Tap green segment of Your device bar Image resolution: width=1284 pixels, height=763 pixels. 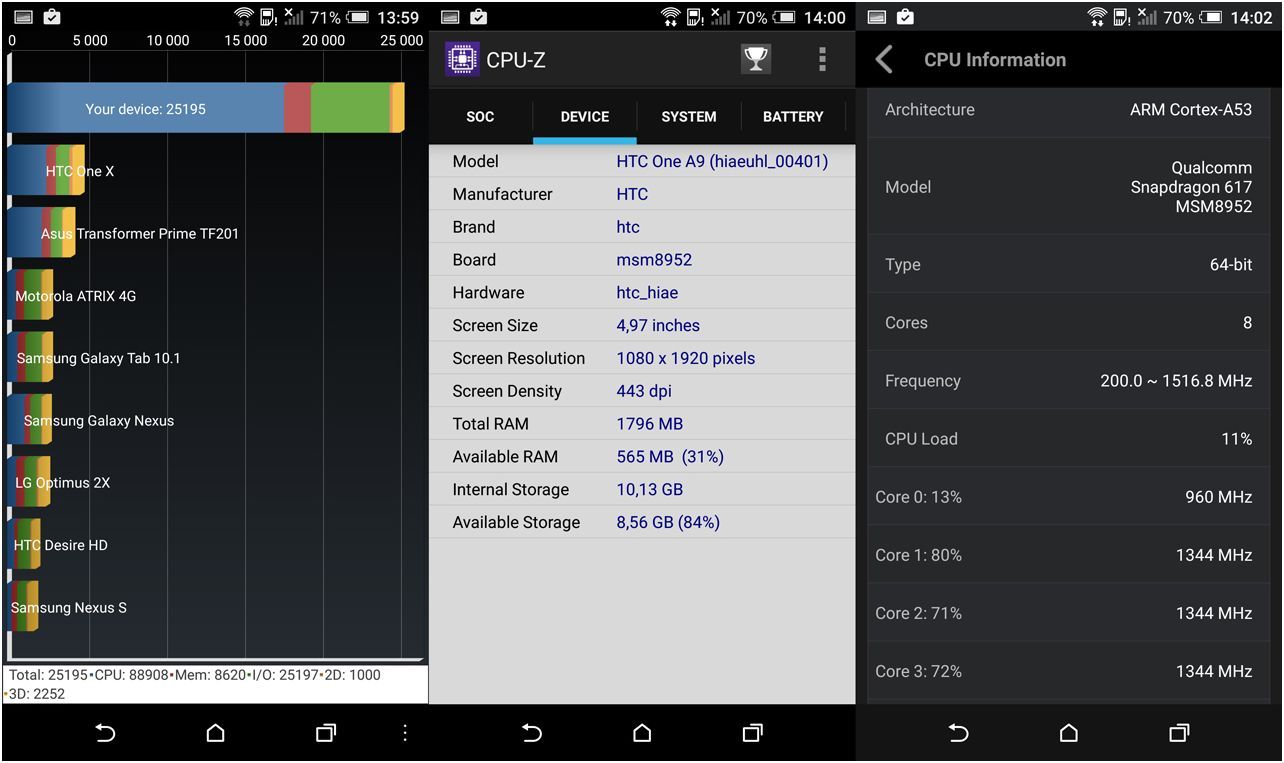pyautogui.click(x=350, y=108)
